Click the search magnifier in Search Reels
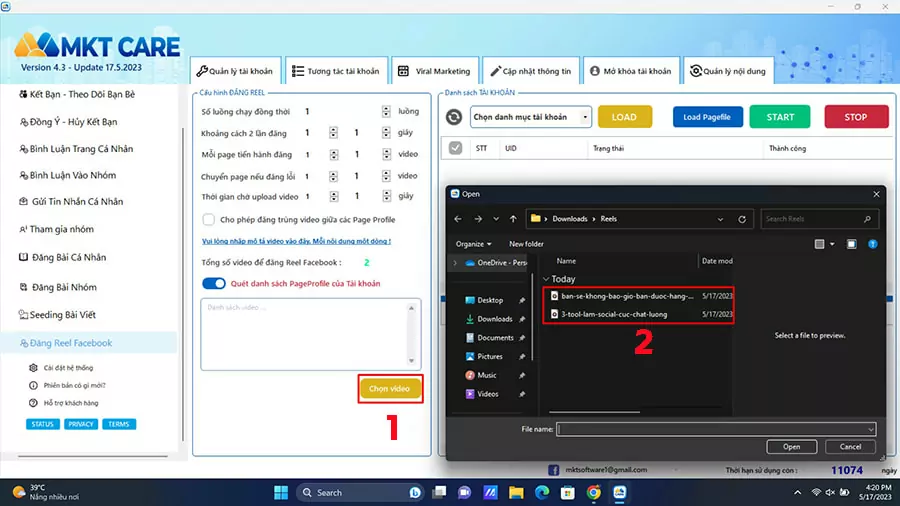Screen dimensions: 900x506 [867, 219]
